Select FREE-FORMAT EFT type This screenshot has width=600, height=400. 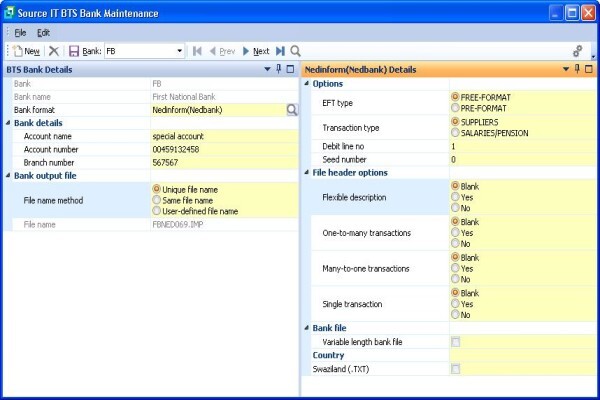(x=455, y=96)
